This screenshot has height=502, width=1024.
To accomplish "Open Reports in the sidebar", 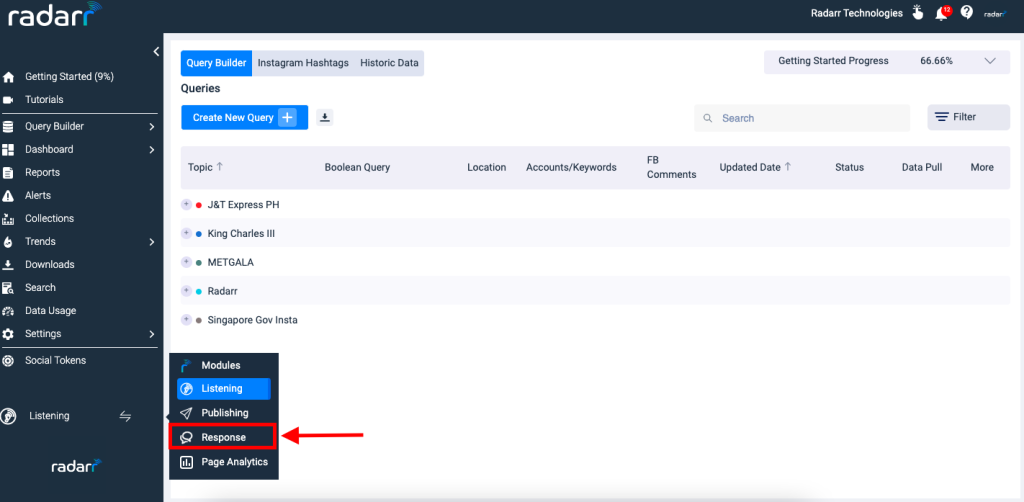I will click(42, 173).
